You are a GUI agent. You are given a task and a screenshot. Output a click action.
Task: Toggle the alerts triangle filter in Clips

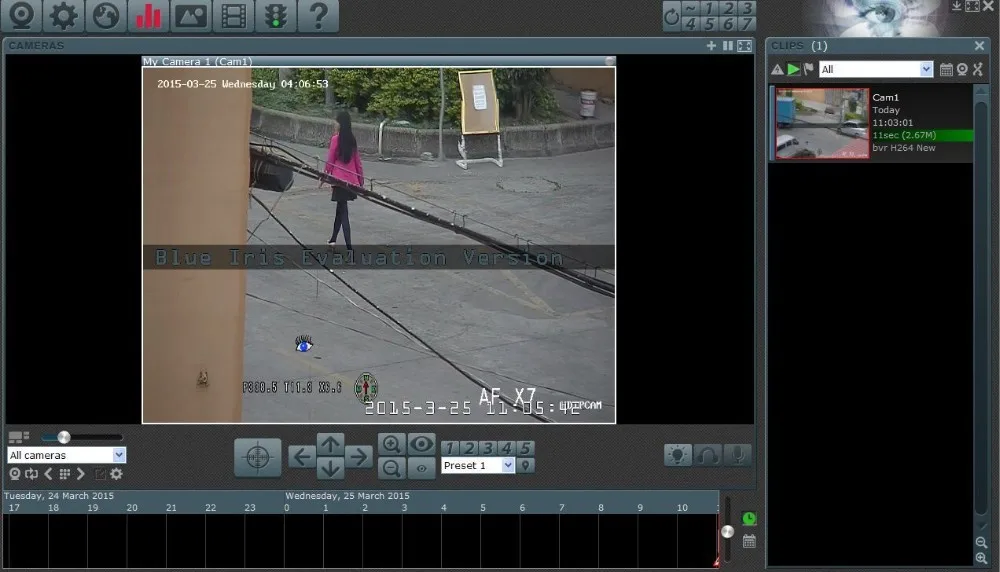click(x=777, y=70)
